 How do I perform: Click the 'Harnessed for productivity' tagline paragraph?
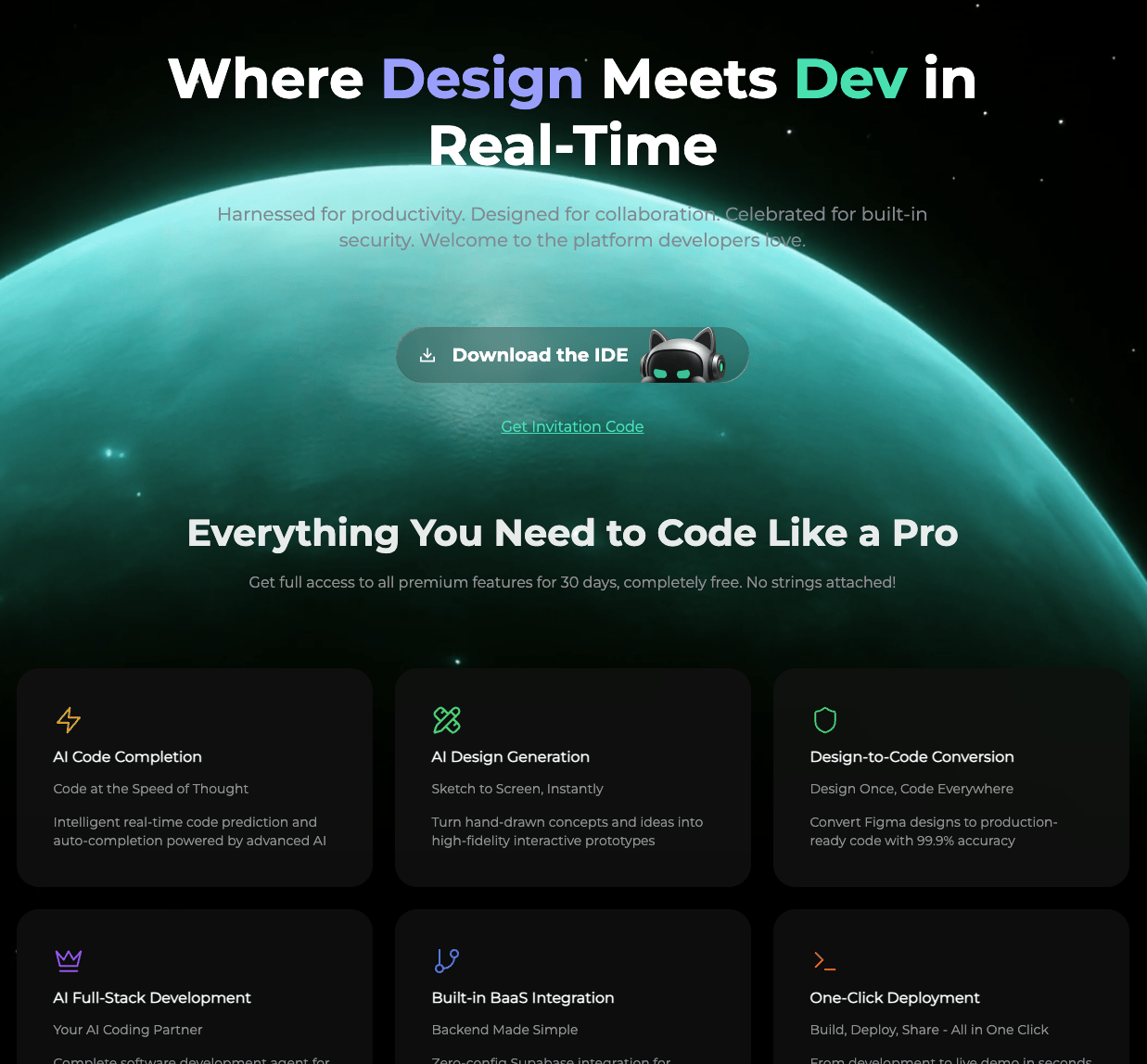pyautogui.click(x=572, y=227)
